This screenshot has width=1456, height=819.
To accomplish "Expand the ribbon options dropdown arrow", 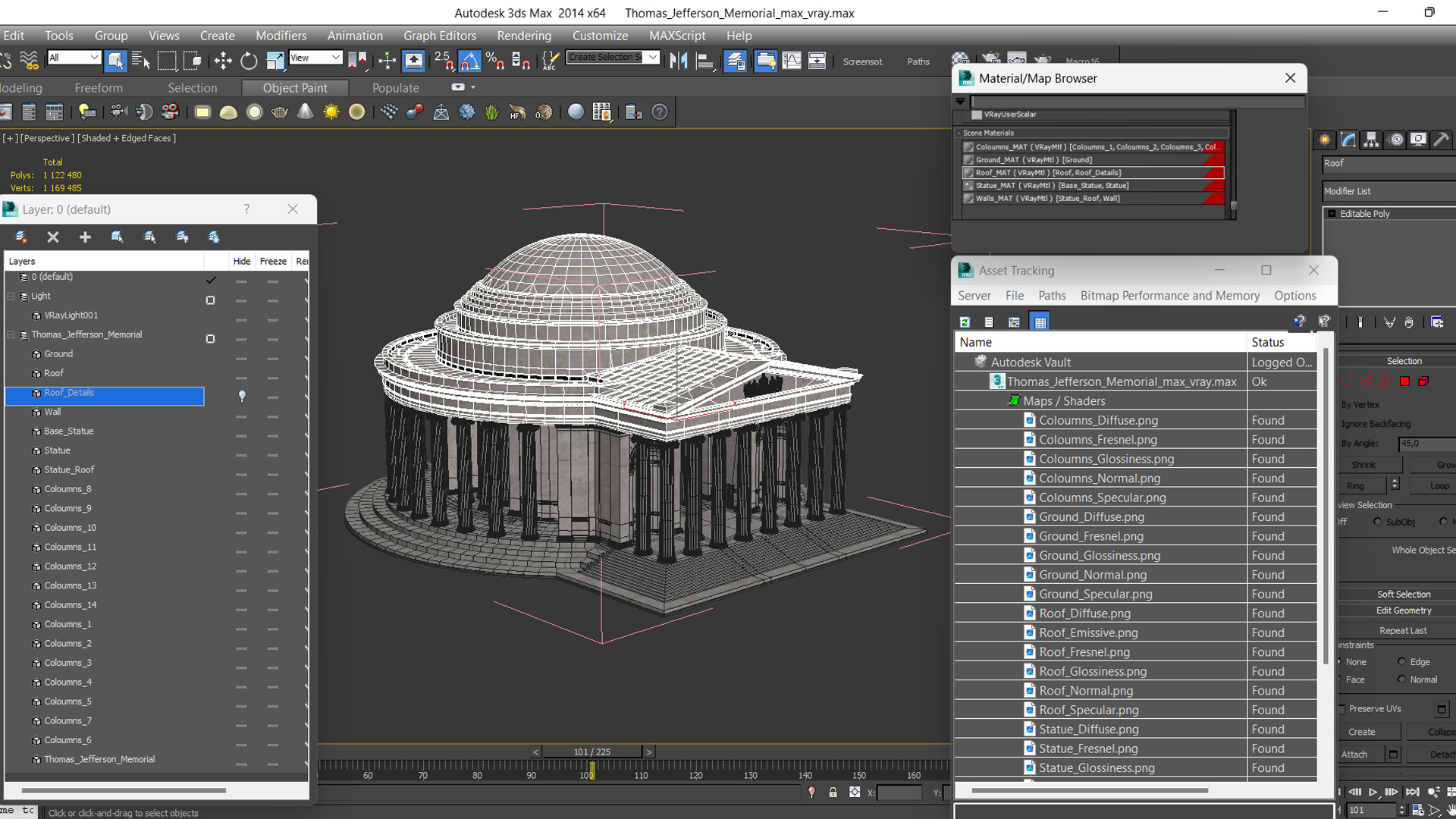I will pyautogui.click(x=473, y=88).
